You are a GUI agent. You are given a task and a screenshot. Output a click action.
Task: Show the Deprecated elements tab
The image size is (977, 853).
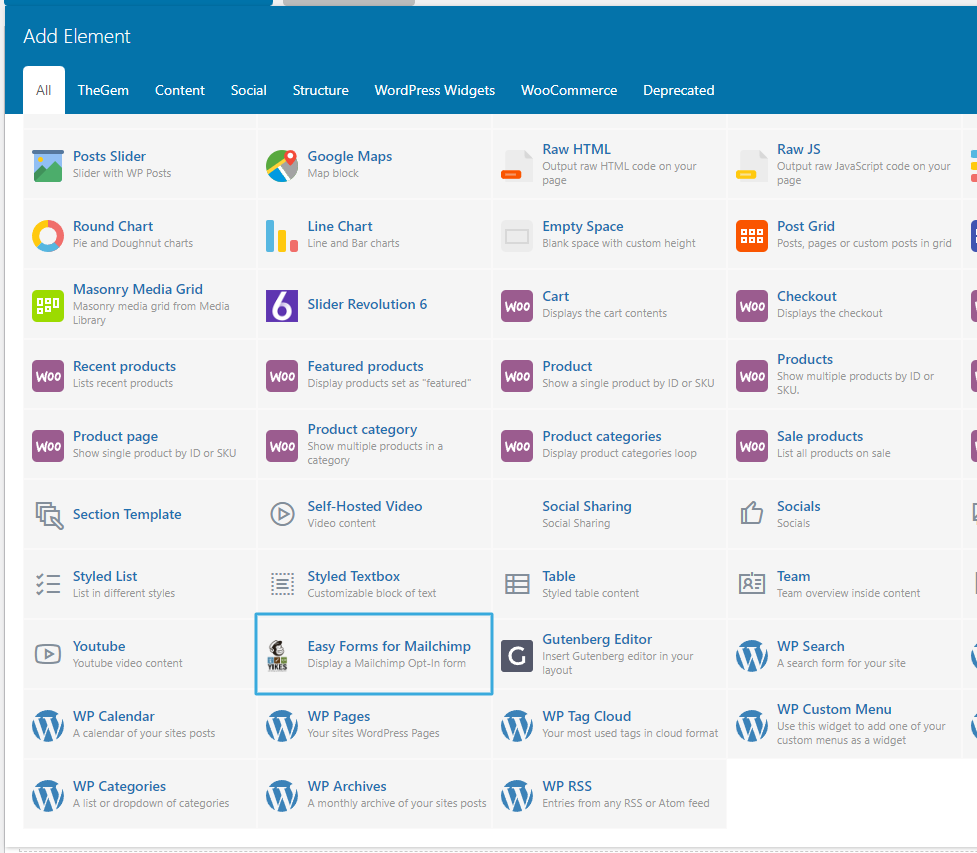tap(678, 90)
